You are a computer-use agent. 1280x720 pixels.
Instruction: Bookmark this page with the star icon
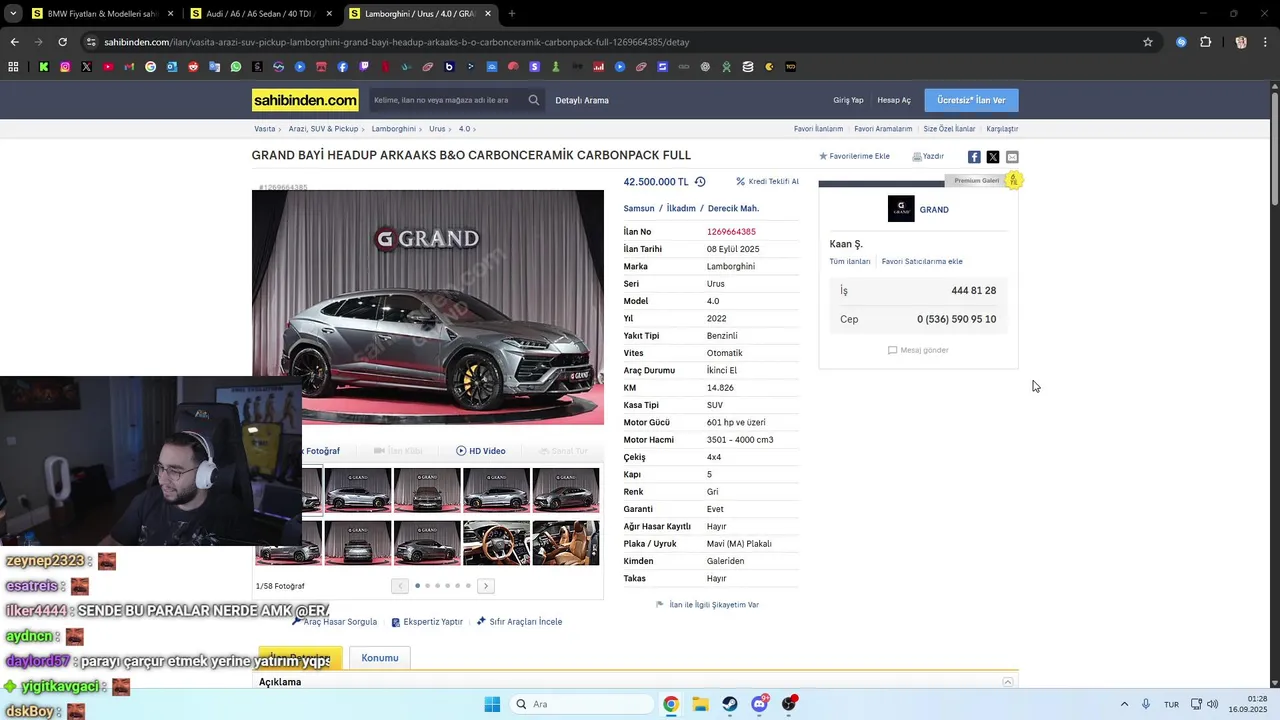pyautogui.click(x=1148, y=42)
